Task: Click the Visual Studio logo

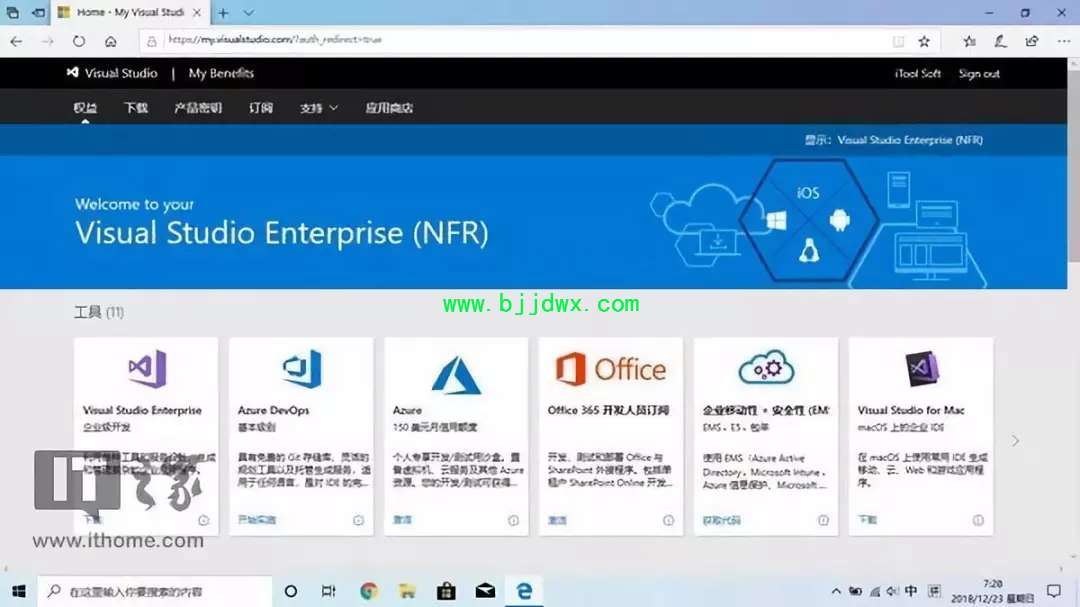Action: (112, 73)
